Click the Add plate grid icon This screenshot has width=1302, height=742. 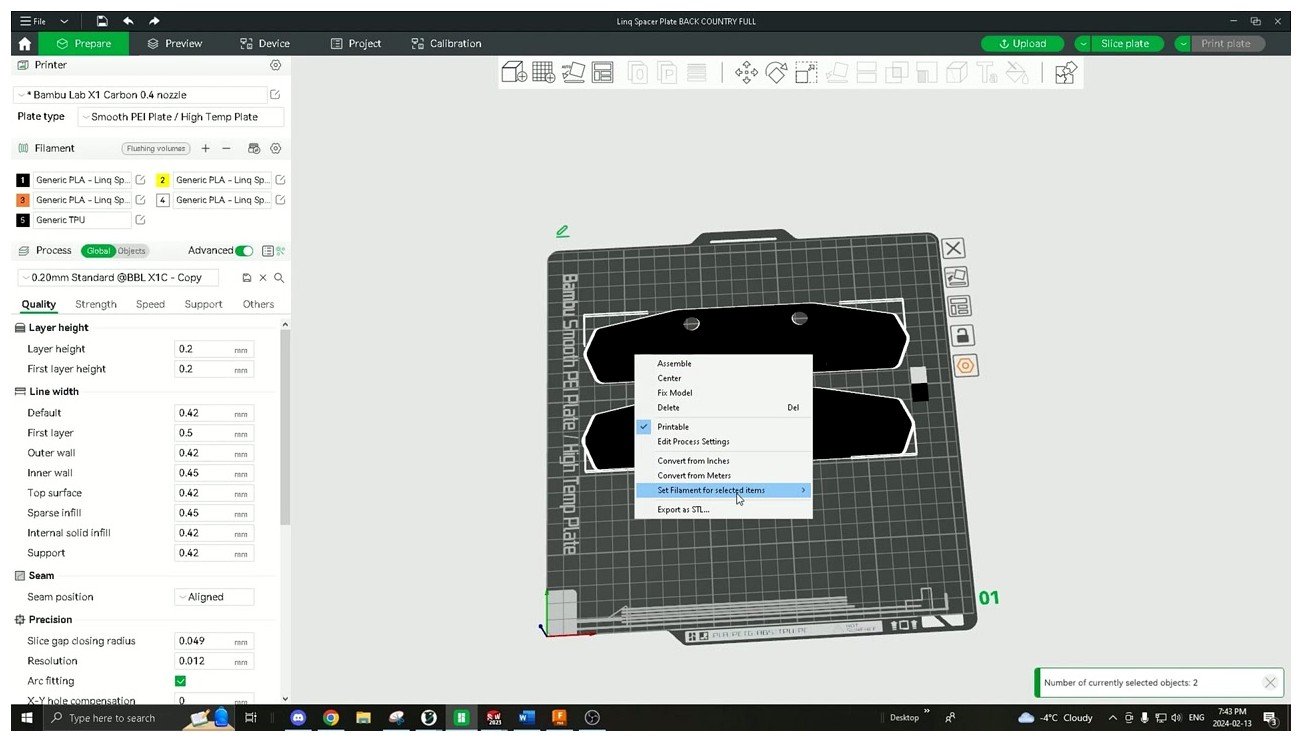(543, 72)
